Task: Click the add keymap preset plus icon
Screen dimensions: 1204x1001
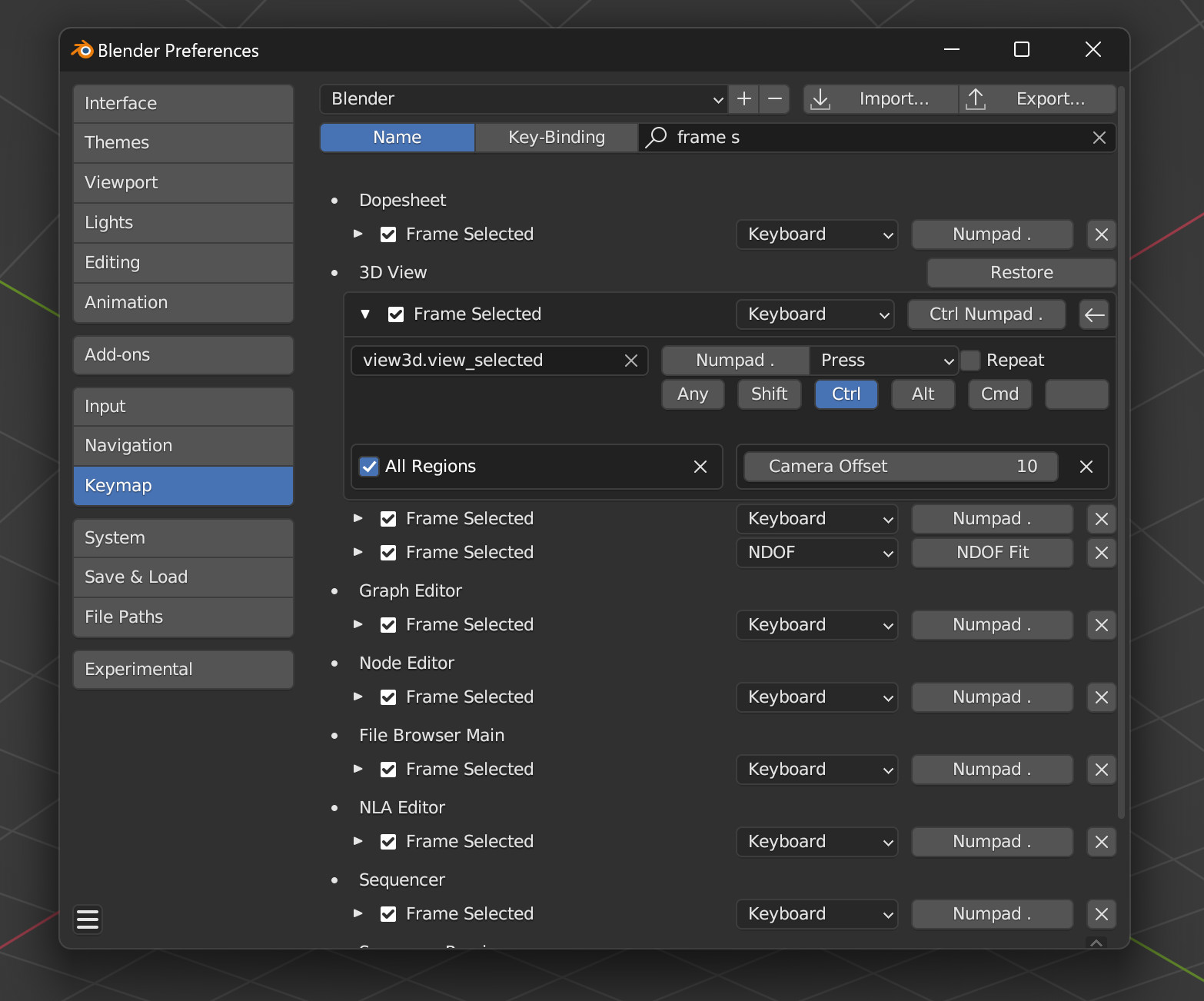Action: coord(743,99)
